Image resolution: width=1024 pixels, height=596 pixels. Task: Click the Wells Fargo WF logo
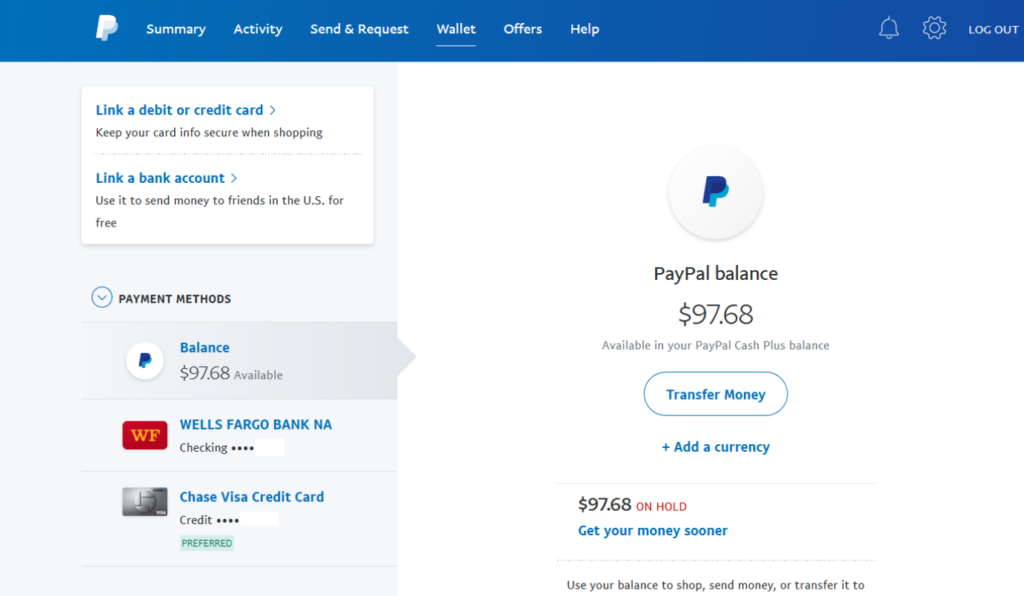[x=144, y=435]
